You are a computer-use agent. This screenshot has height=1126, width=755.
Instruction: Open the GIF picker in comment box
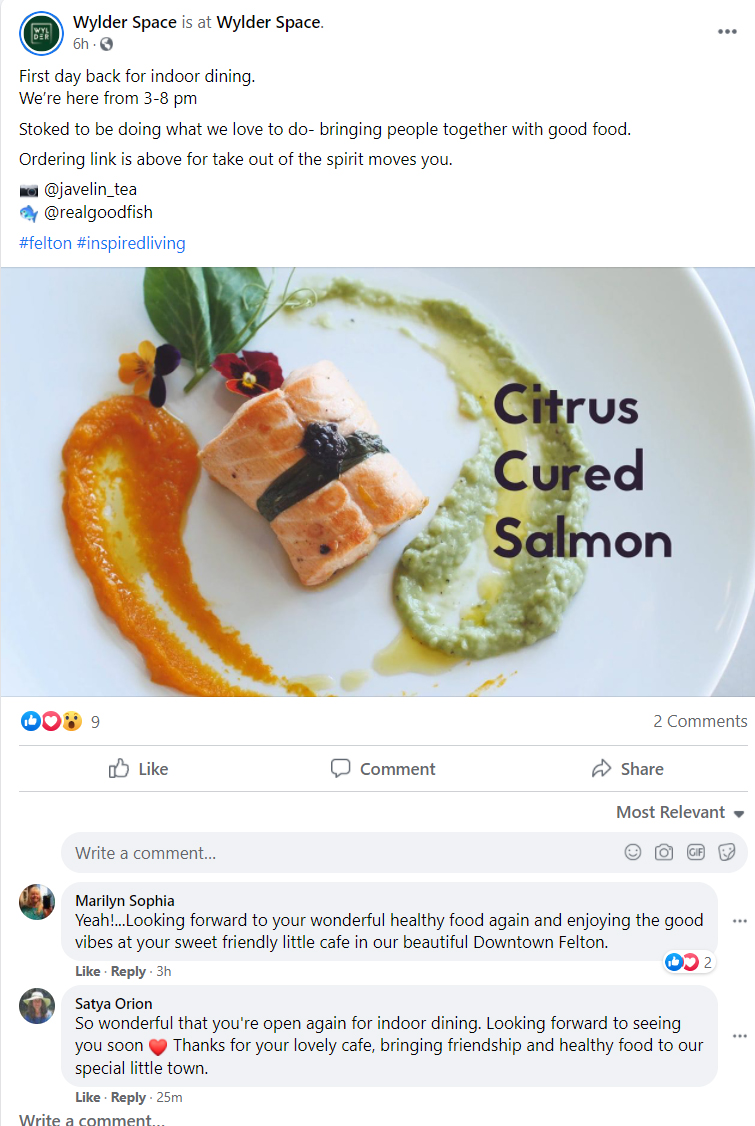coord(696,852)
